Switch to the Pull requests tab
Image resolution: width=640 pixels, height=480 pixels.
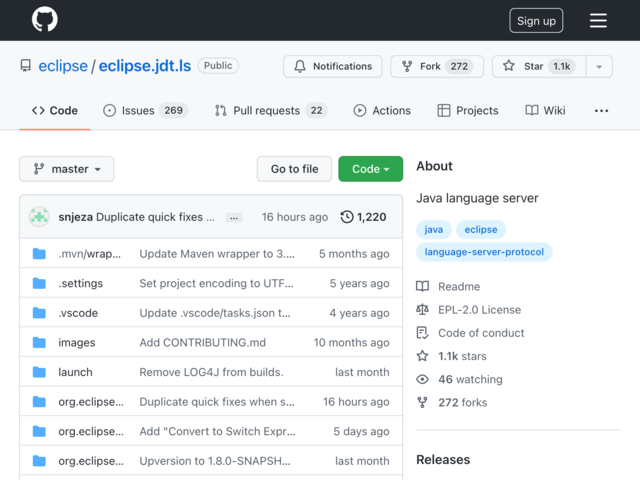point(271,111)
